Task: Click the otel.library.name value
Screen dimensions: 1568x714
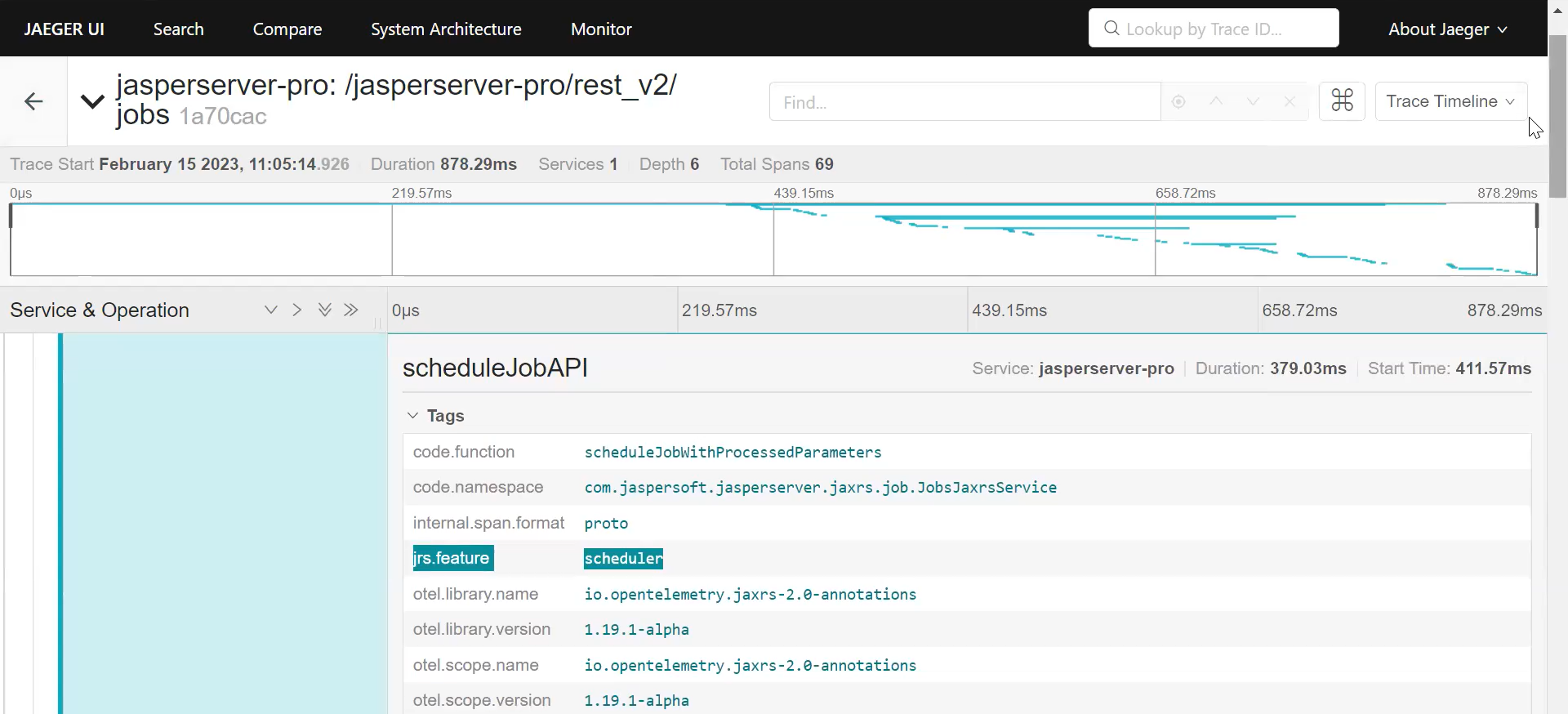Action: point(750,595)
